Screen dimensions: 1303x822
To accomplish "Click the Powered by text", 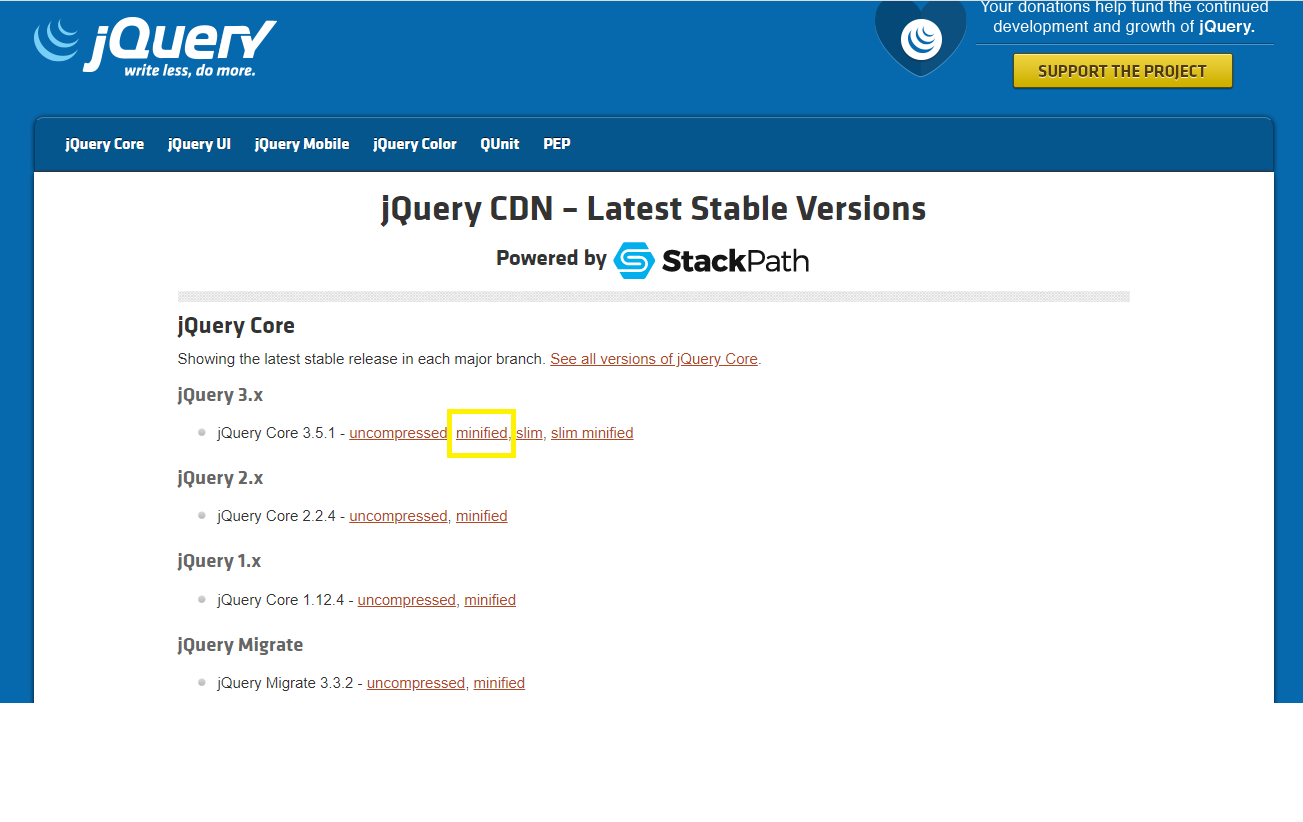I will [551, 258].
